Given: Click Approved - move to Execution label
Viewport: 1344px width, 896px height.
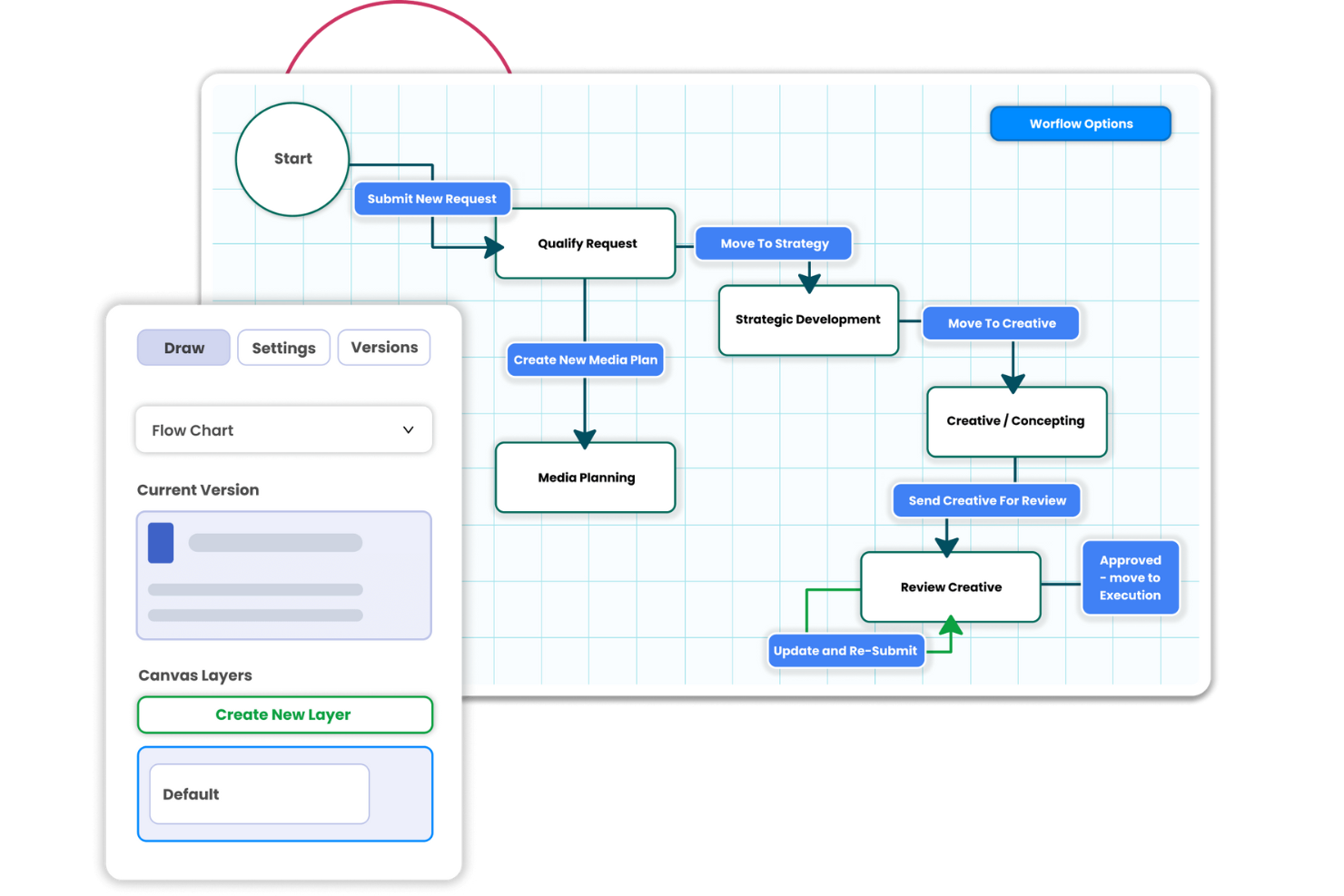Looking at the screenshot, I should [x=1130, y=578].
